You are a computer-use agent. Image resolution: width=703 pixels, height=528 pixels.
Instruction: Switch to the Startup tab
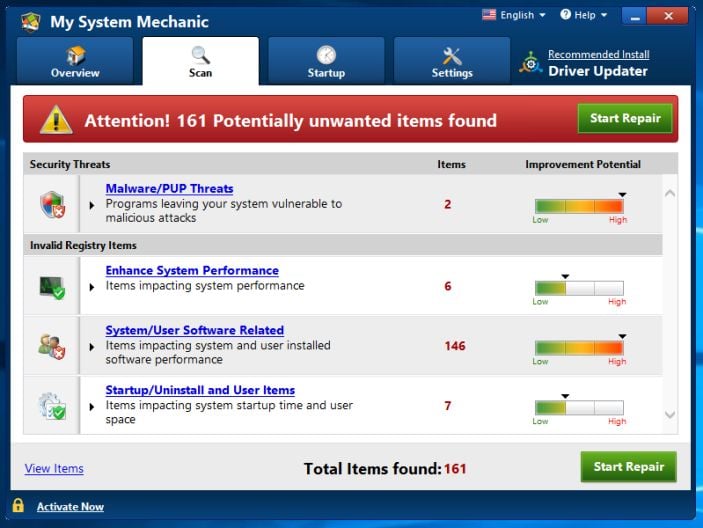tap(326, 61)
